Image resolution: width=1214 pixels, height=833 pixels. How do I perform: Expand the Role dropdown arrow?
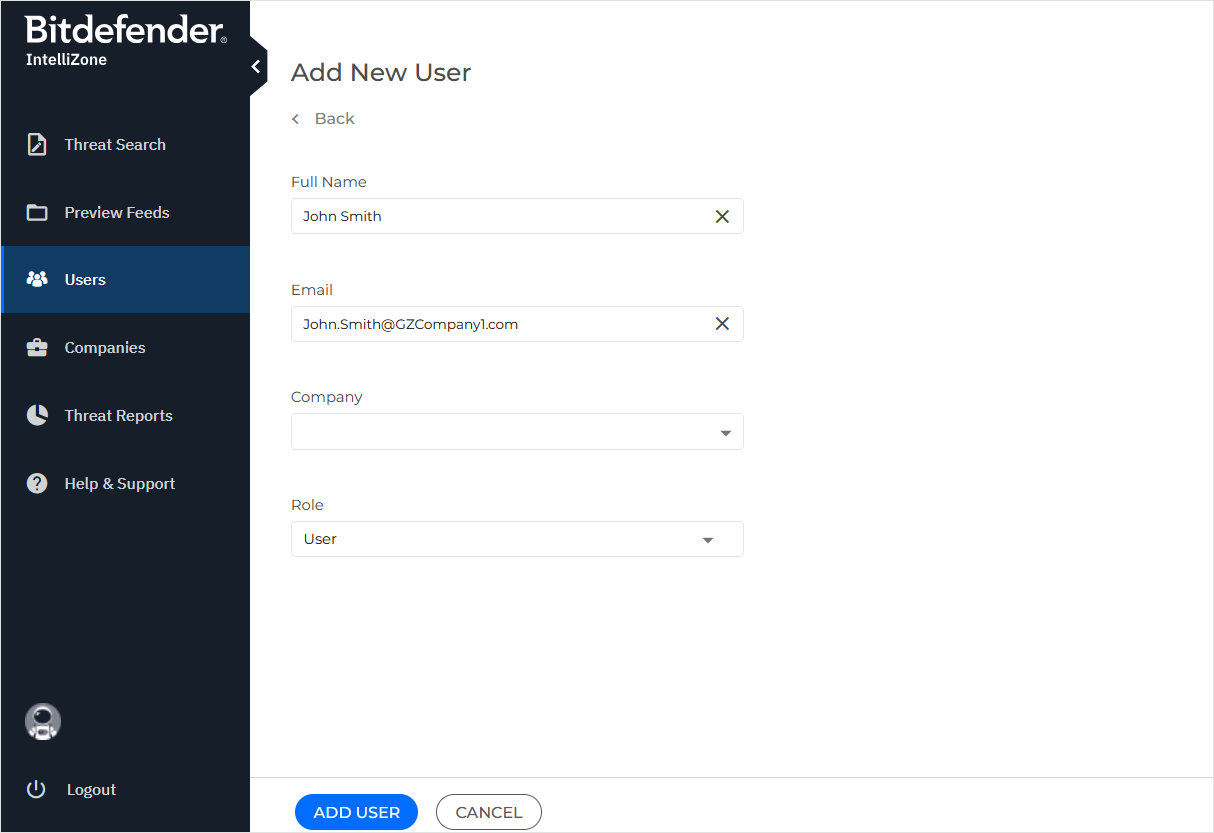pos(708,540)
